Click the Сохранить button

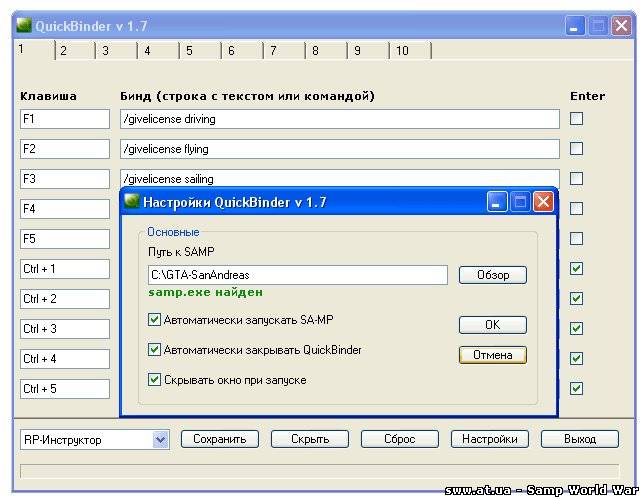pyautogui.click(x=220, y=439)
